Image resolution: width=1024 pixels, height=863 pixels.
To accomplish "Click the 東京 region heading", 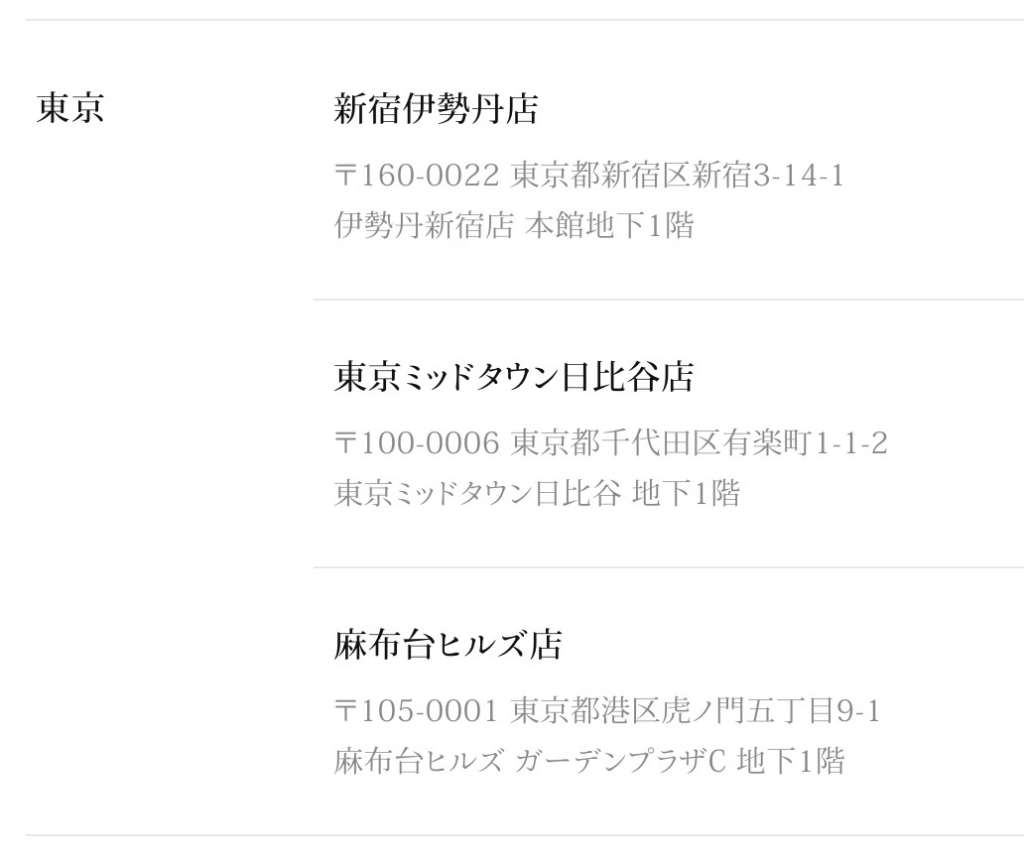I will [70, 109].
